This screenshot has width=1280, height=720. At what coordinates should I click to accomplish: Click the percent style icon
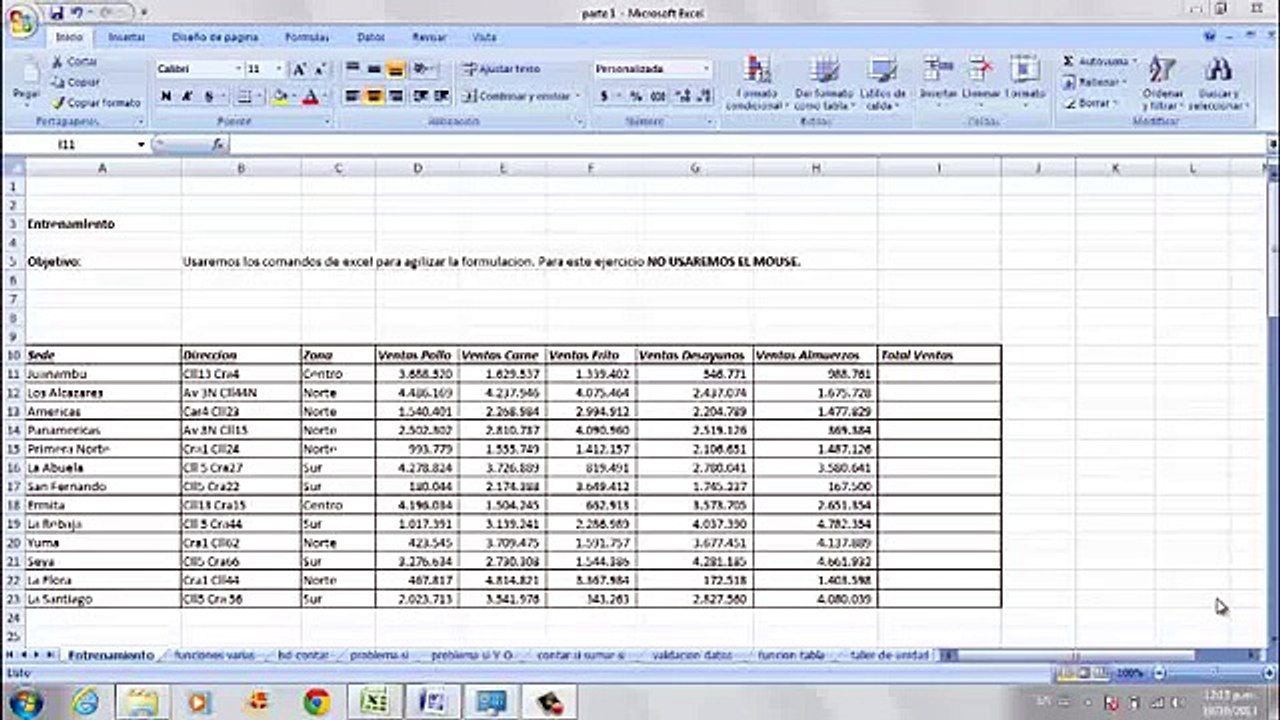coord(635,96)
